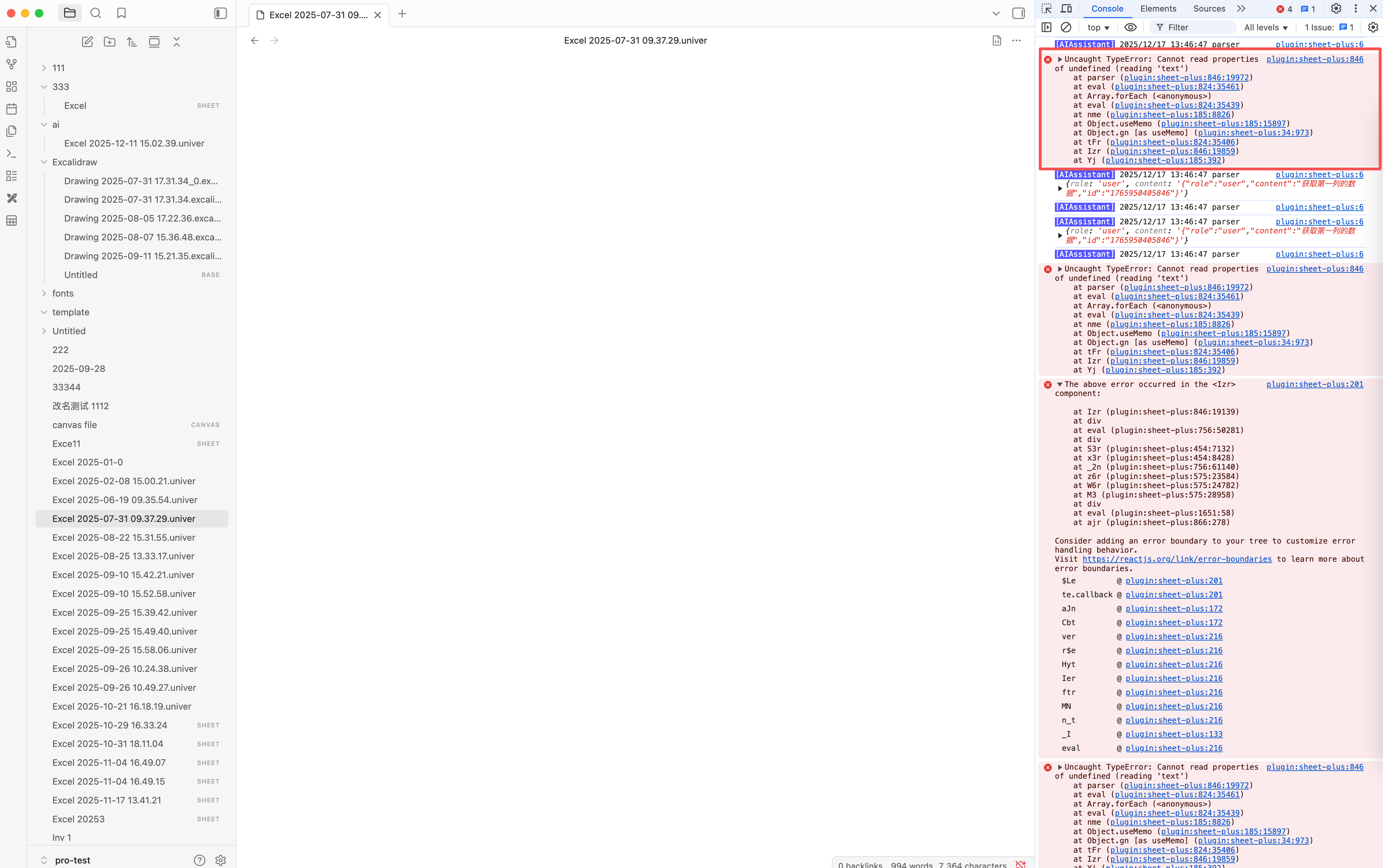Viewport: 1383px width, 868px height.
Task: Select the Excalidraw tool in the ribbon
Action: pyautogui.click(x=12, y=198)
